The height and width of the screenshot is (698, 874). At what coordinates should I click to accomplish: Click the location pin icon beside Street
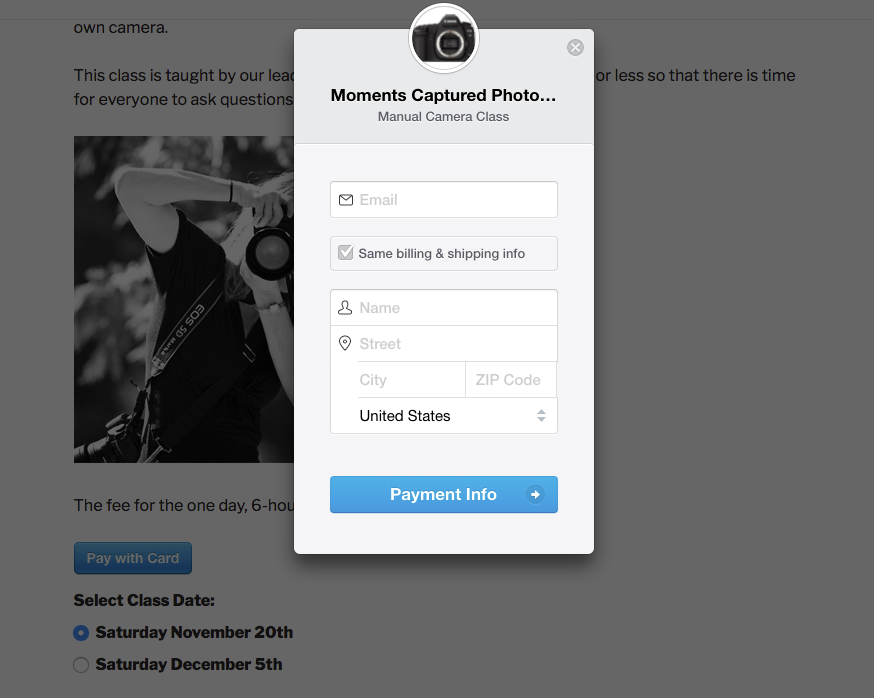coord(346,344)
